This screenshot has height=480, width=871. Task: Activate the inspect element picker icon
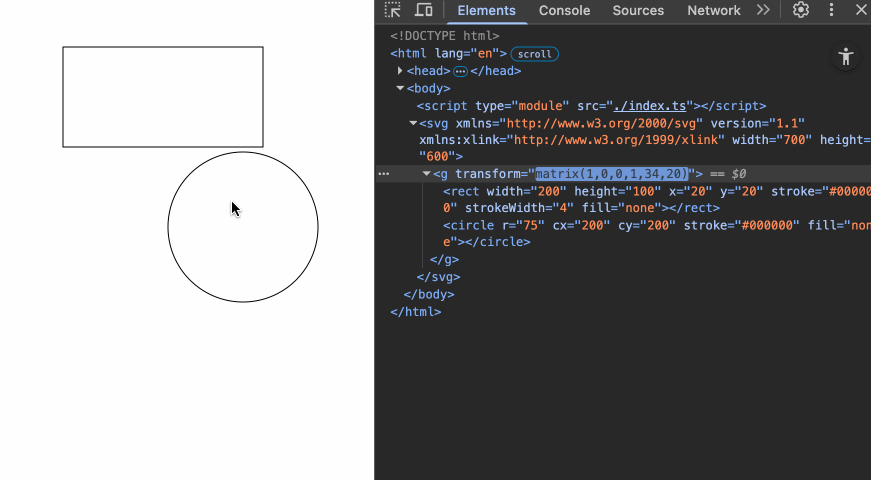click(x=393, y=10)
